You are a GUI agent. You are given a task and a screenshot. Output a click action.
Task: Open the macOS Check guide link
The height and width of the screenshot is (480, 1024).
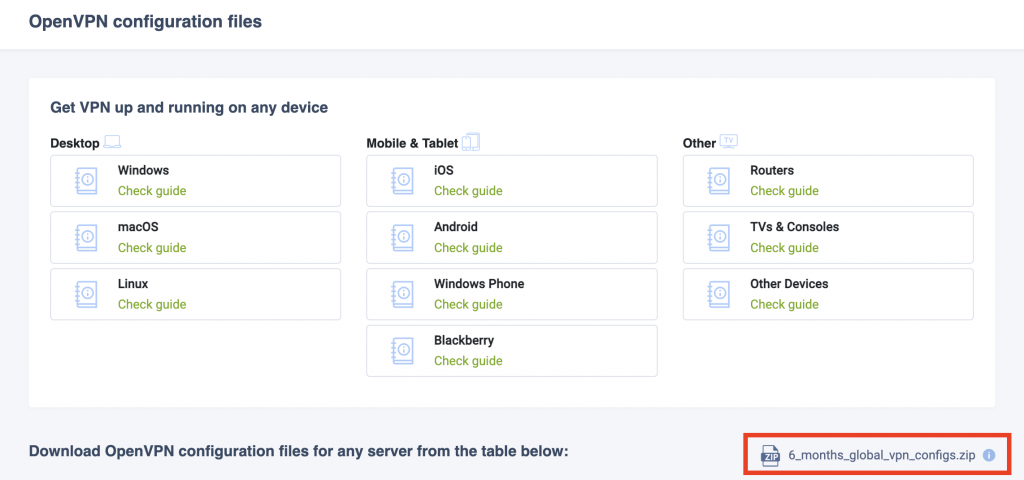click(152, 248)
